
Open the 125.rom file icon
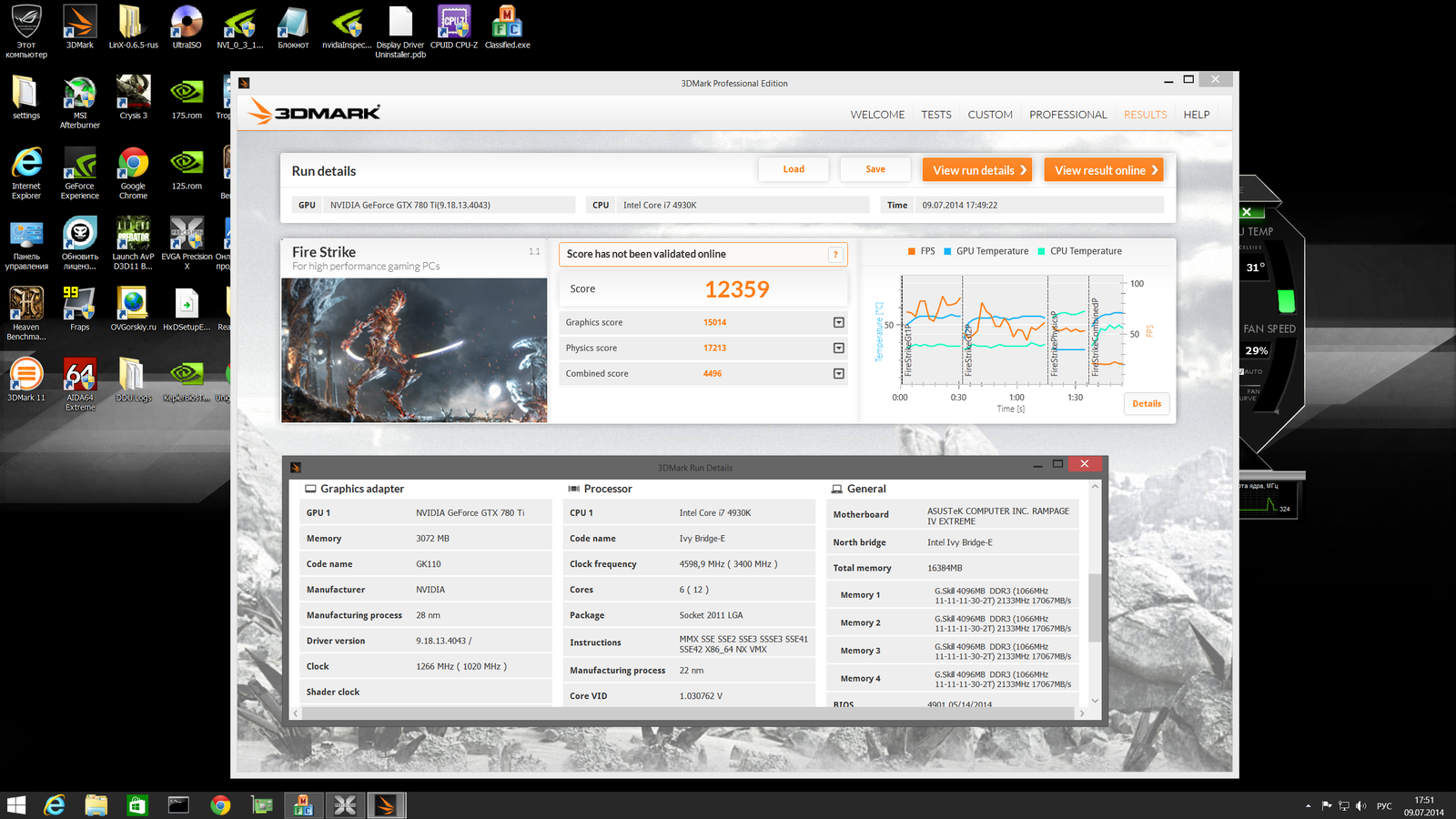click(187, 168)
